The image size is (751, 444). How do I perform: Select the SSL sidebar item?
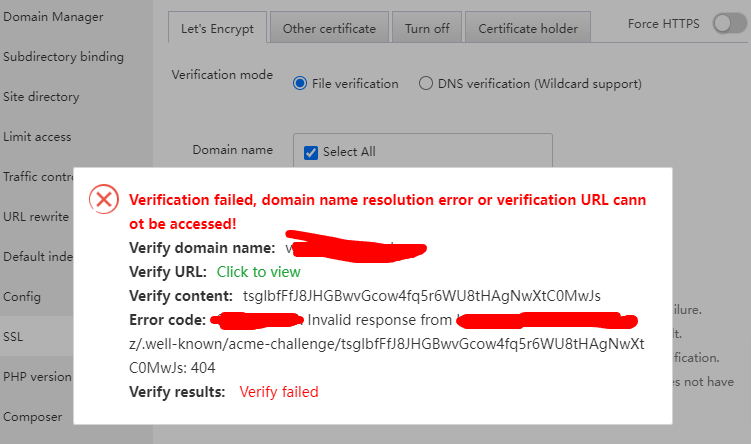coord(13,337)
